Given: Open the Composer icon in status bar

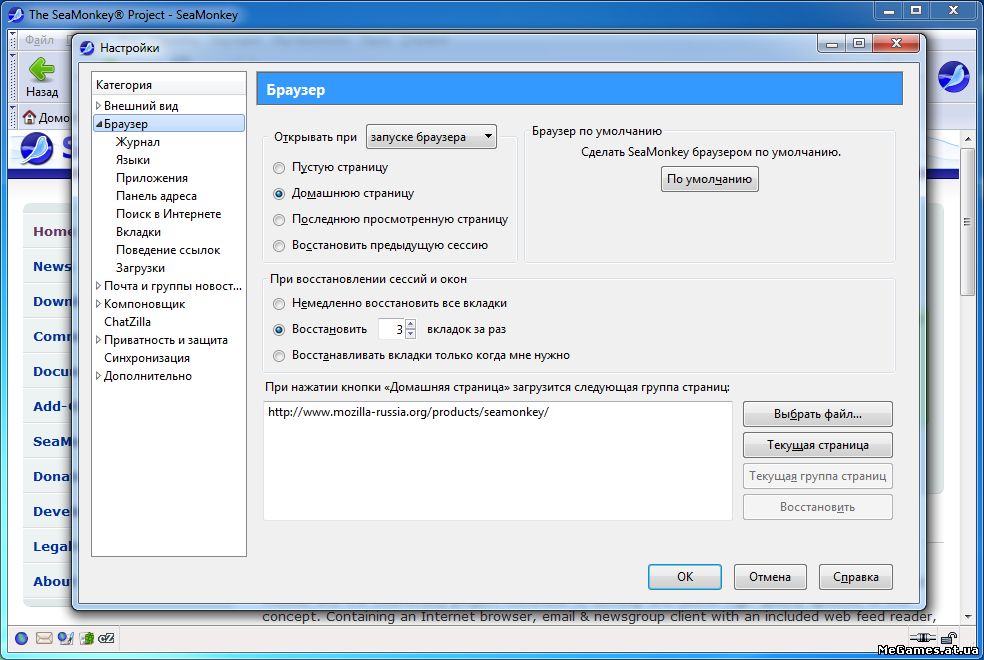Looking at the screenshot, I should [x=65, y=639].
